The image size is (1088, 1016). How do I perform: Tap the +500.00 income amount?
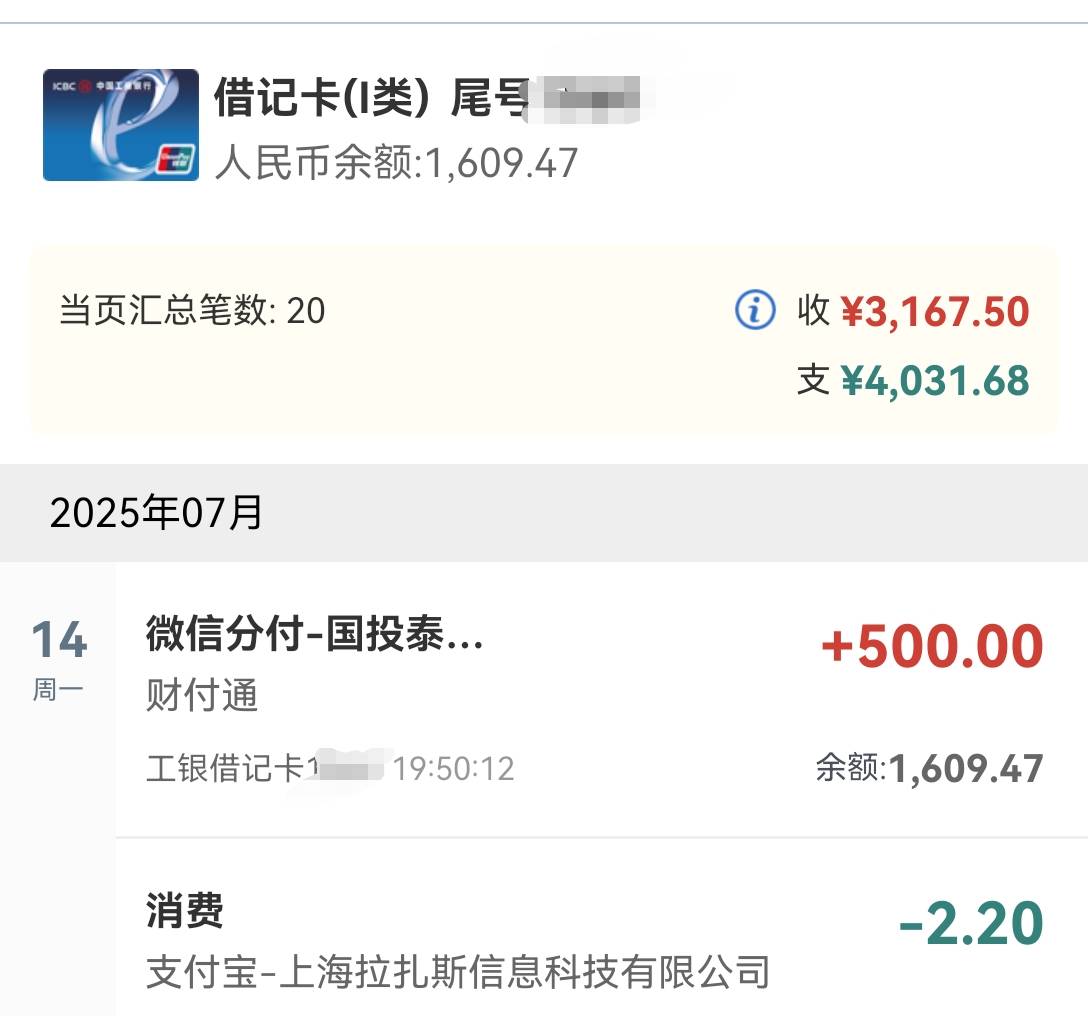click(932, 646)
